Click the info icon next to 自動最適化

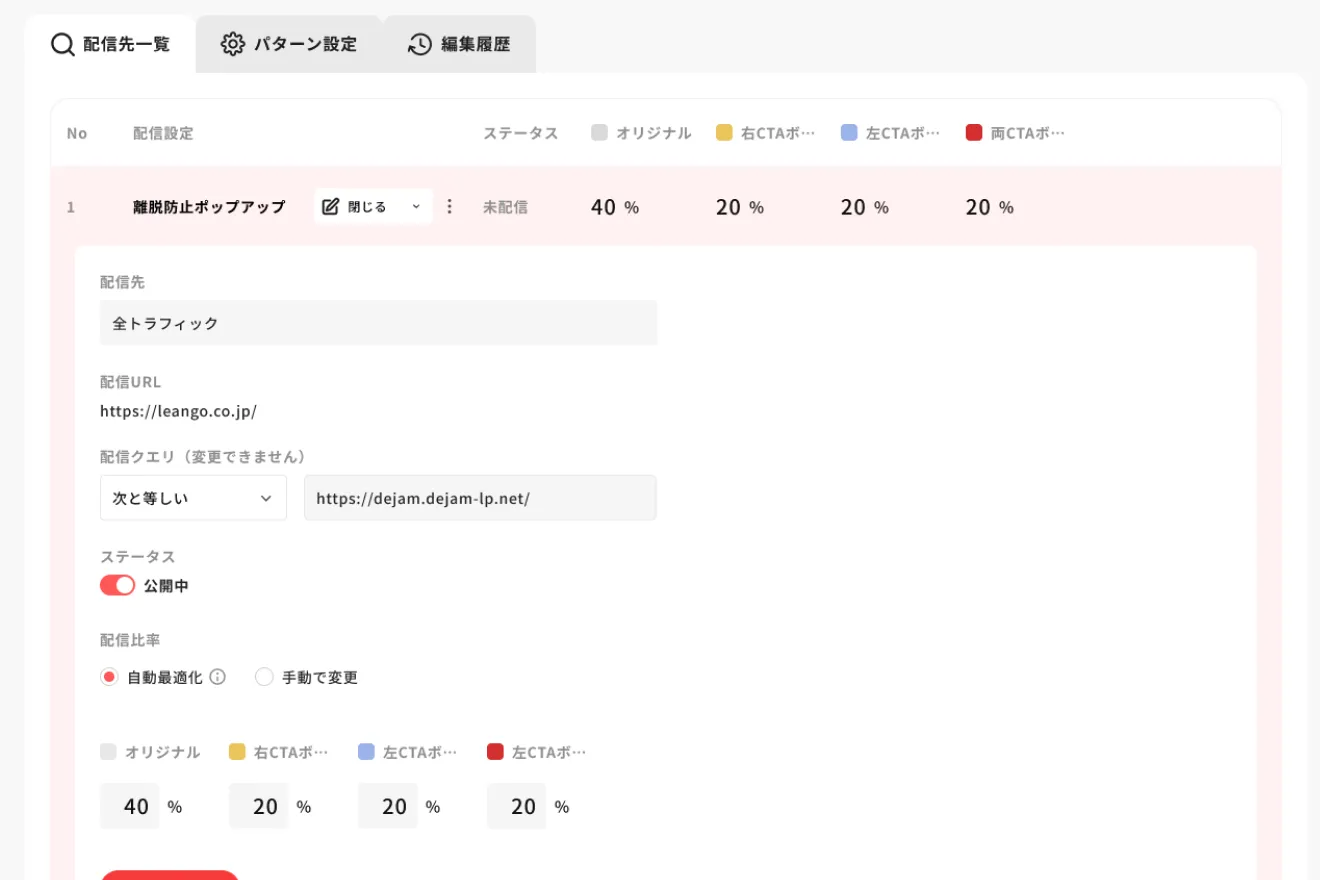tap(217, 677)
